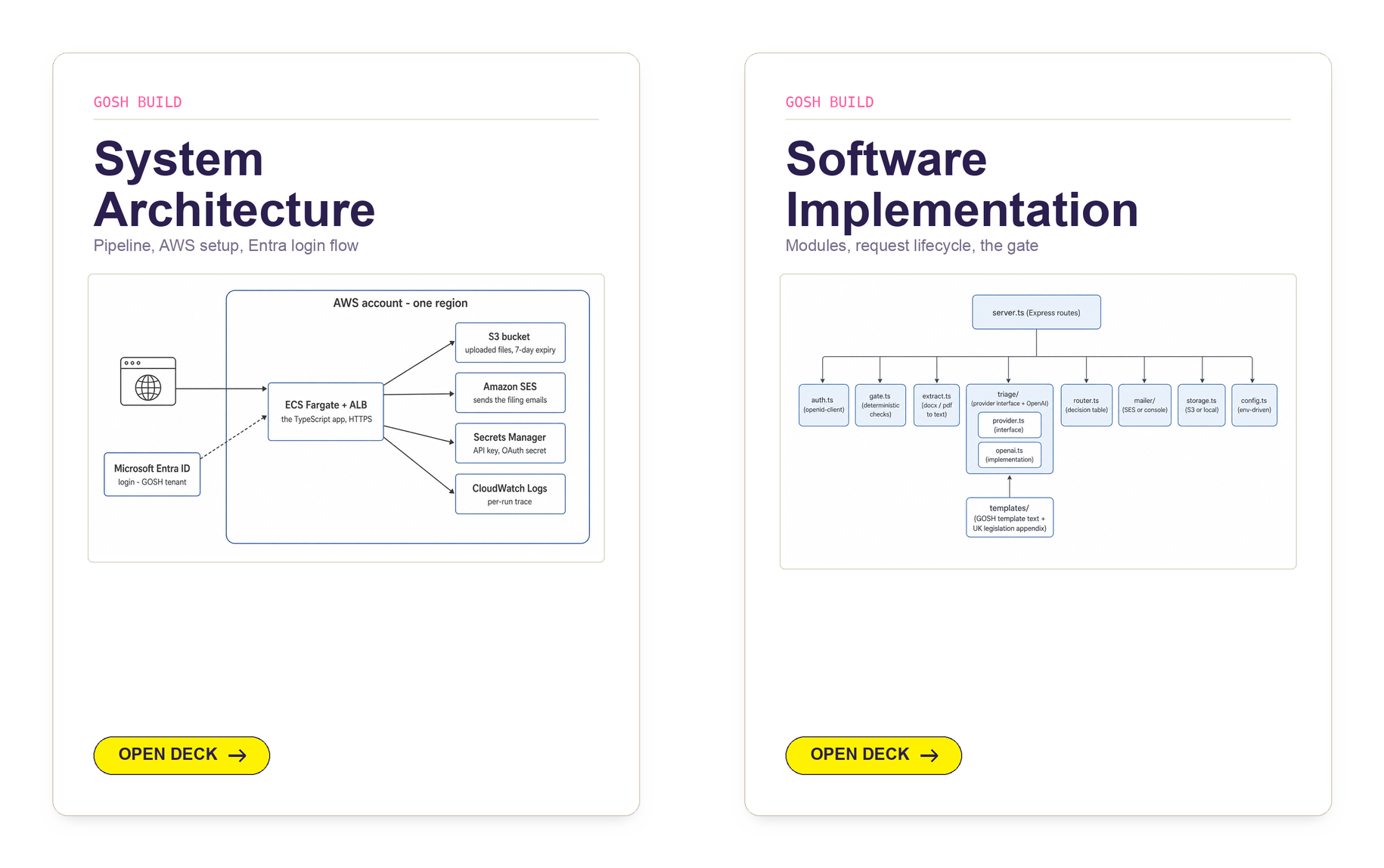The height and width of the screenshot is (868, 1384).
Task: Click 'Pipeline, AWS setup, Entra login flow' subtitle
Action: coord(226,246)
